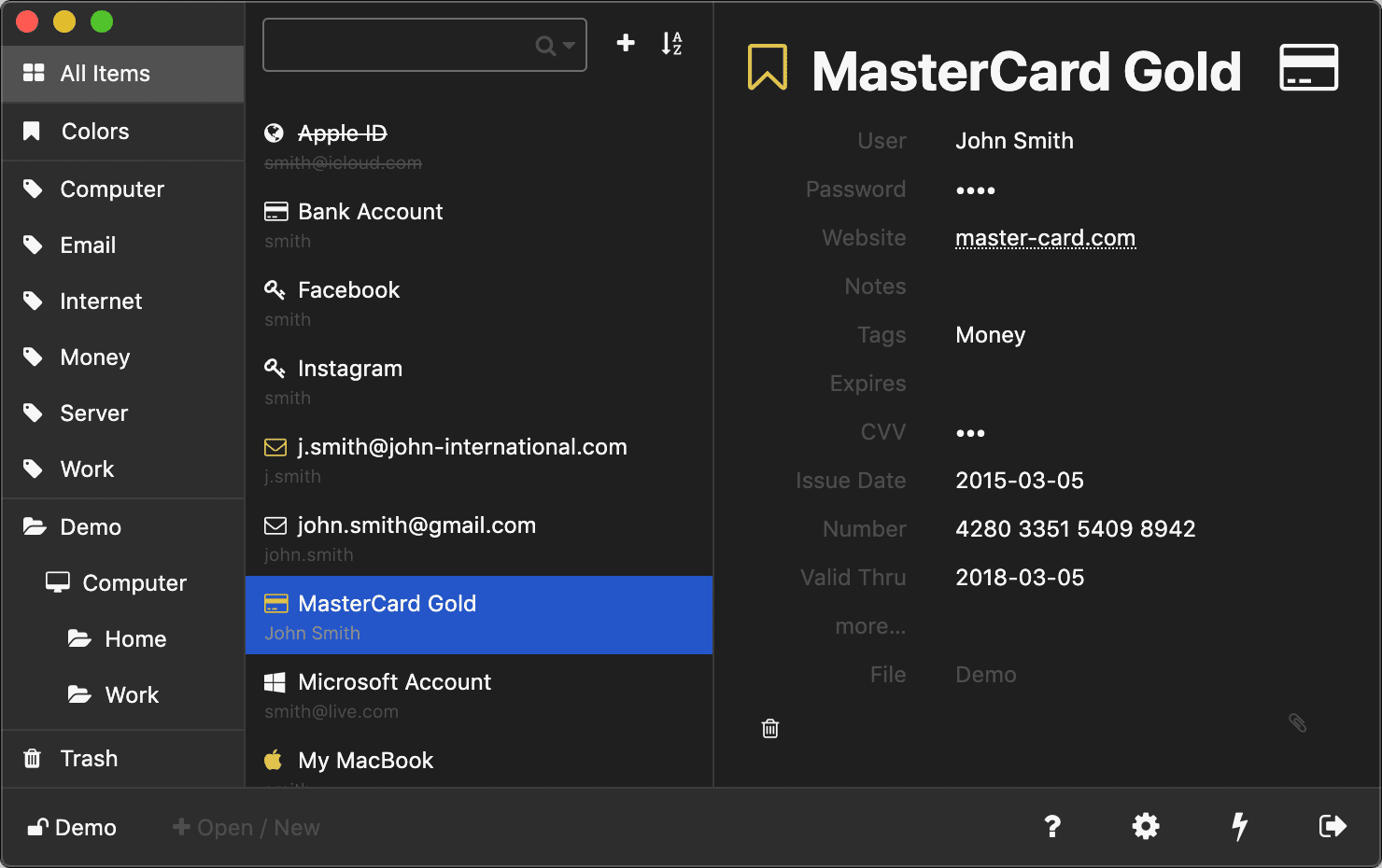Change the entry's credit card icon

coord(1308,68)
